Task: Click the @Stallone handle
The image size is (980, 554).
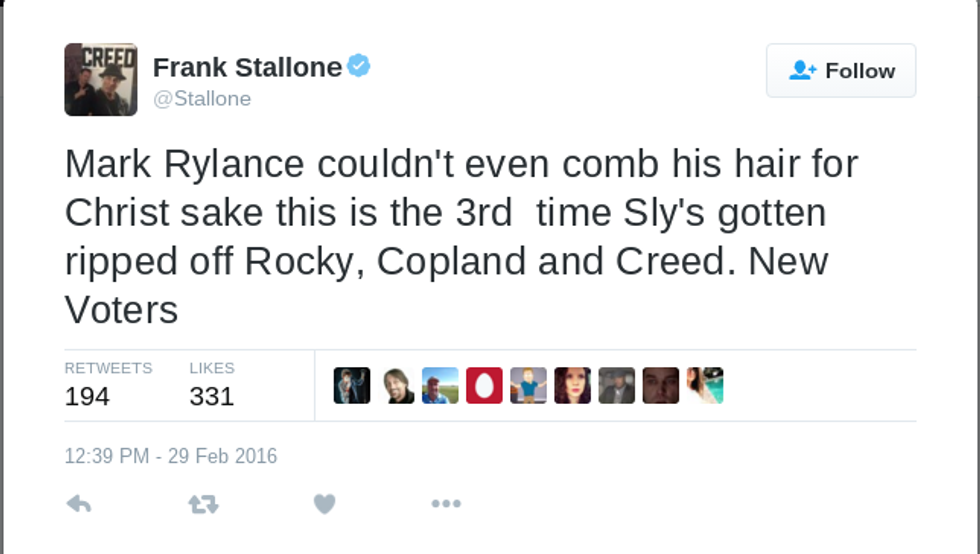Action: point(202,98)
